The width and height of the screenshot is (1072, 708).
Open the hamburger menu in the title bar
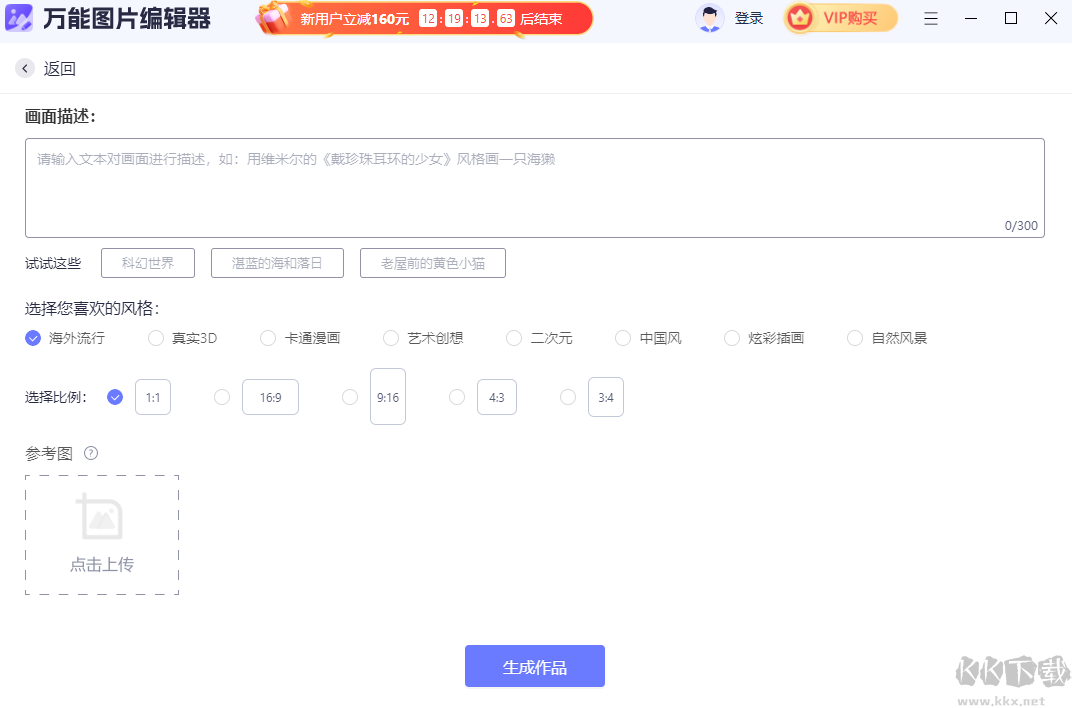pos(931,18)
